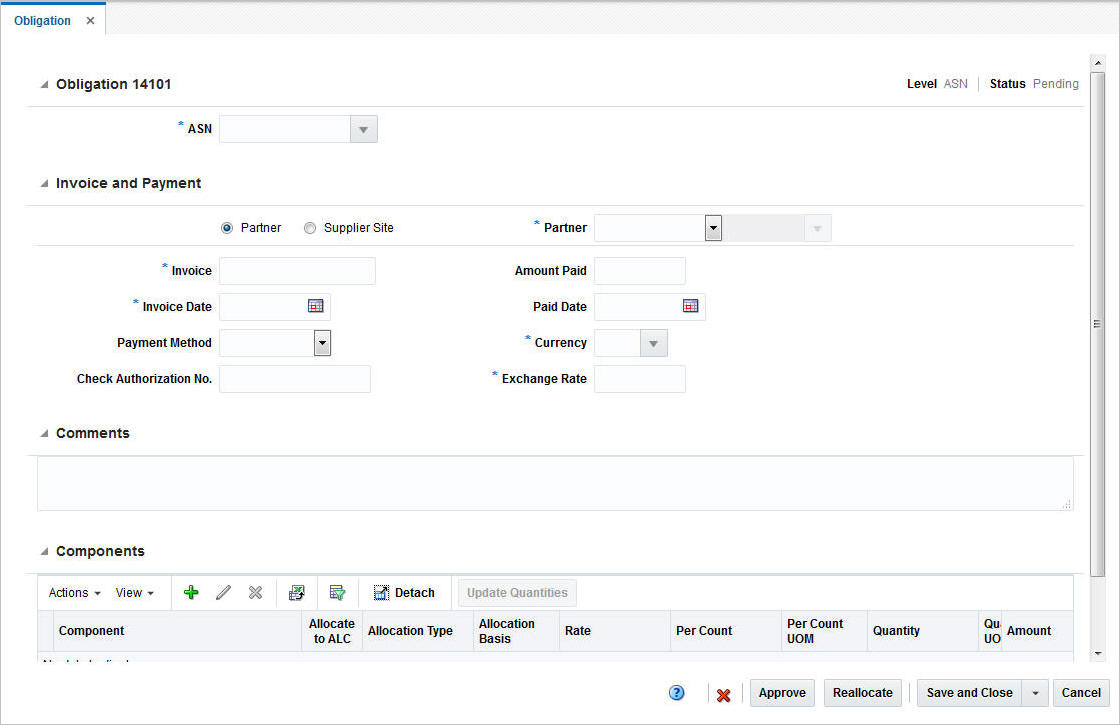Click the vertical scrollbar down arrow
Screen dimensions: 1120x725
pos(1098,654)
